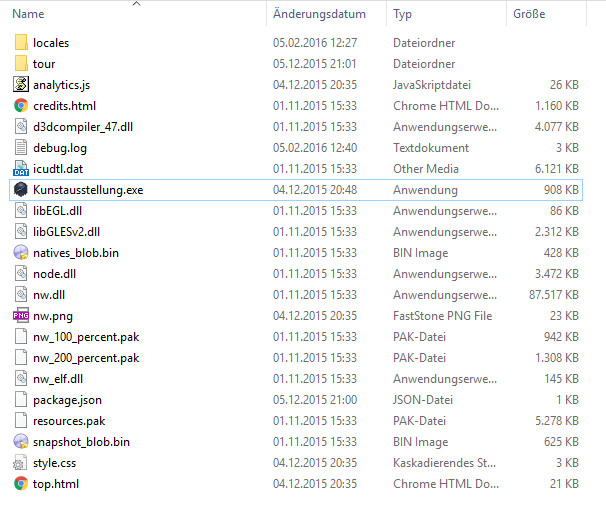Click the Kunstausstellung.exe application icon

pos(21,190)
